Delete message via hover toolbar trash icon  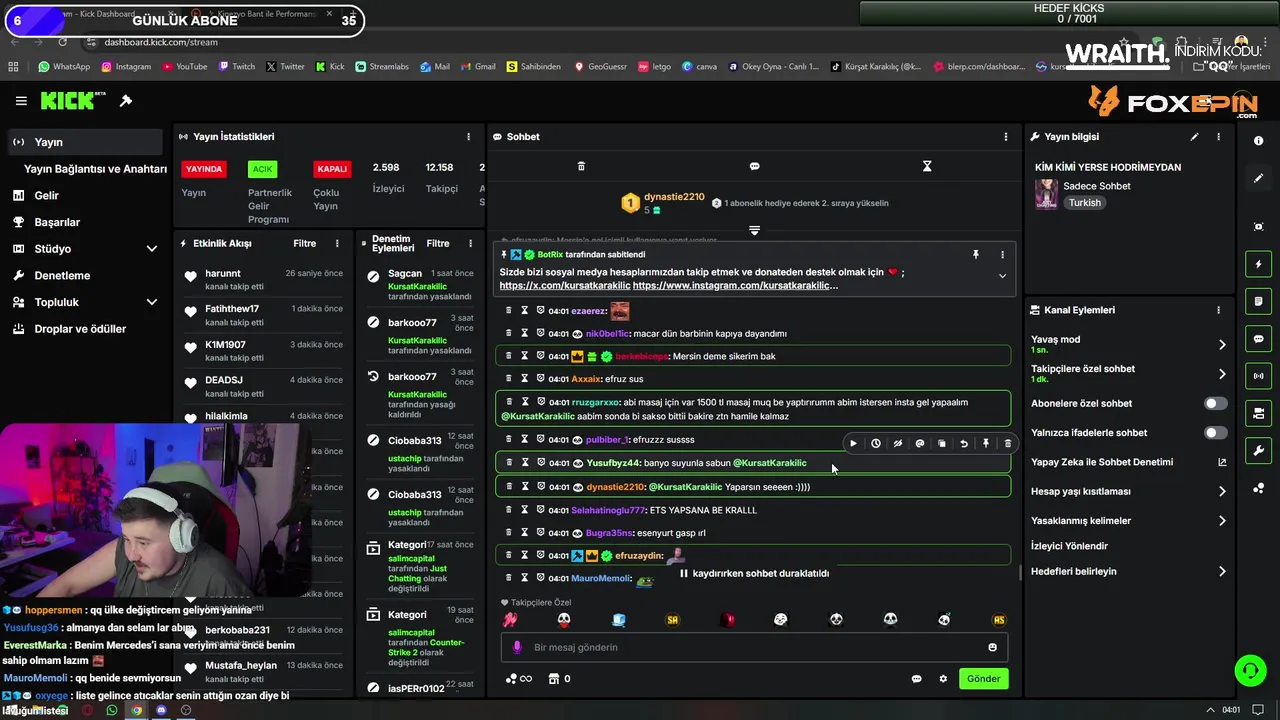[1008, 443]
